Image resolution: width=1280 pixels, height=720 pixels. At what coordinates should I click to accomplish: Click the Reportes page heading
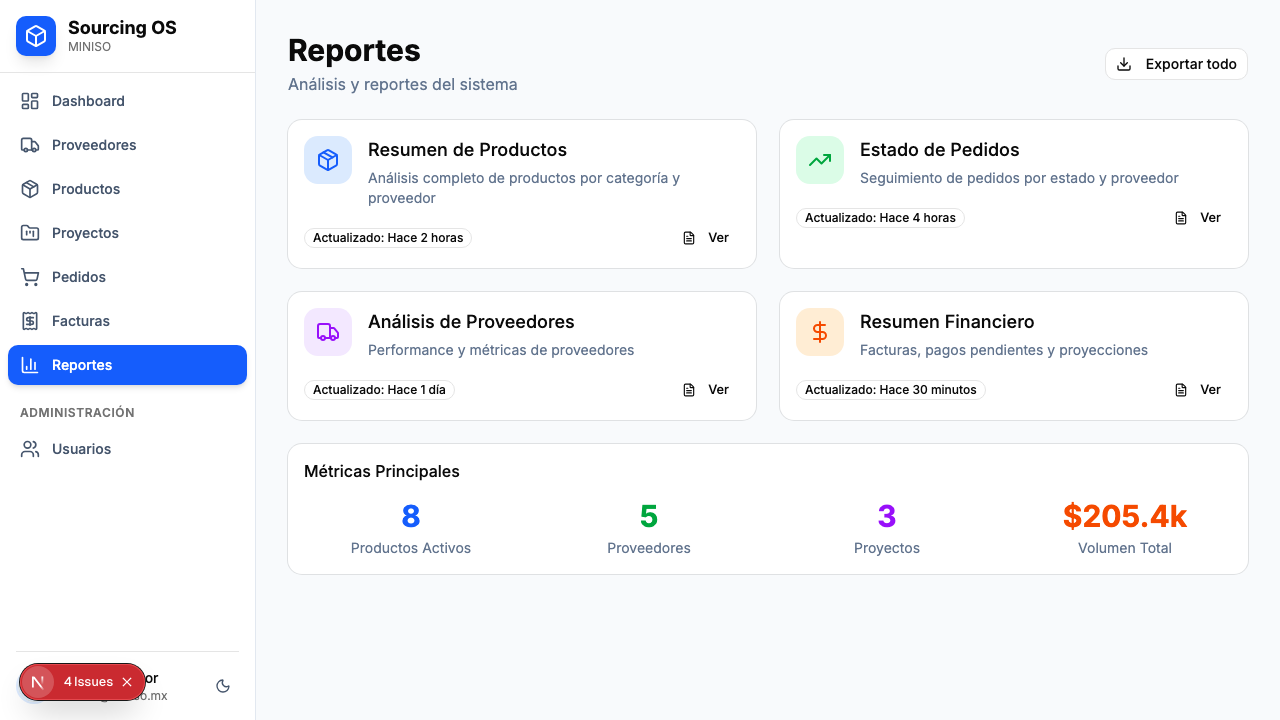(354, 50)
